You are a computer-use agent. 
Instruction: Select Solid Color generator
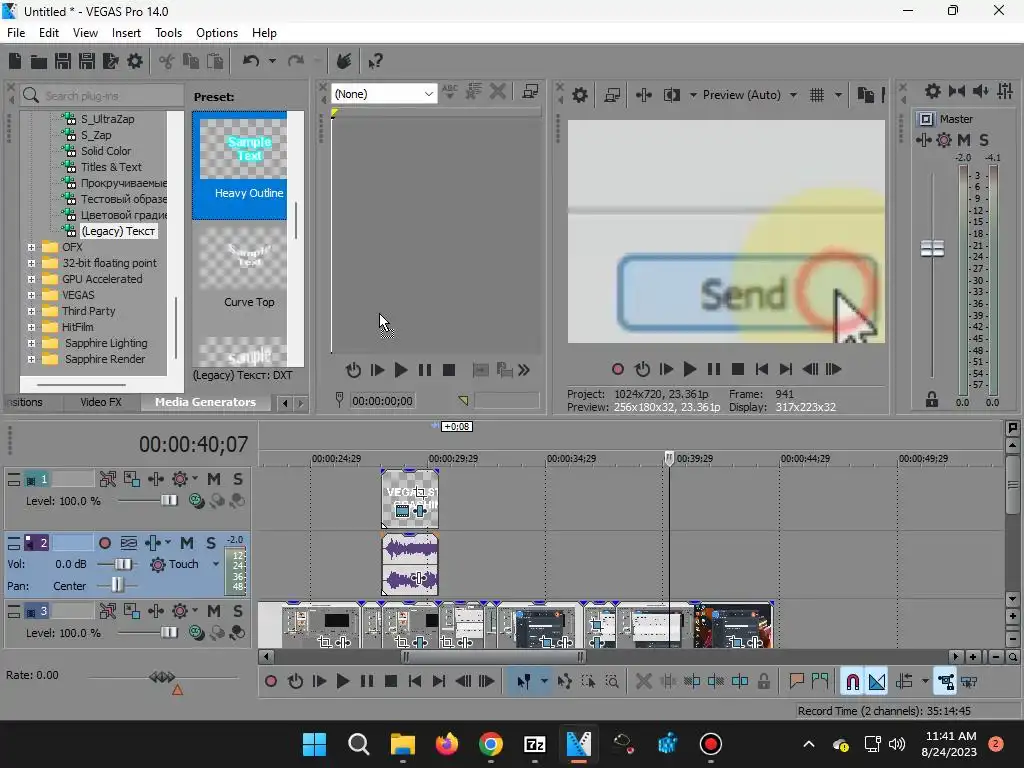click(x=106, y=151)
